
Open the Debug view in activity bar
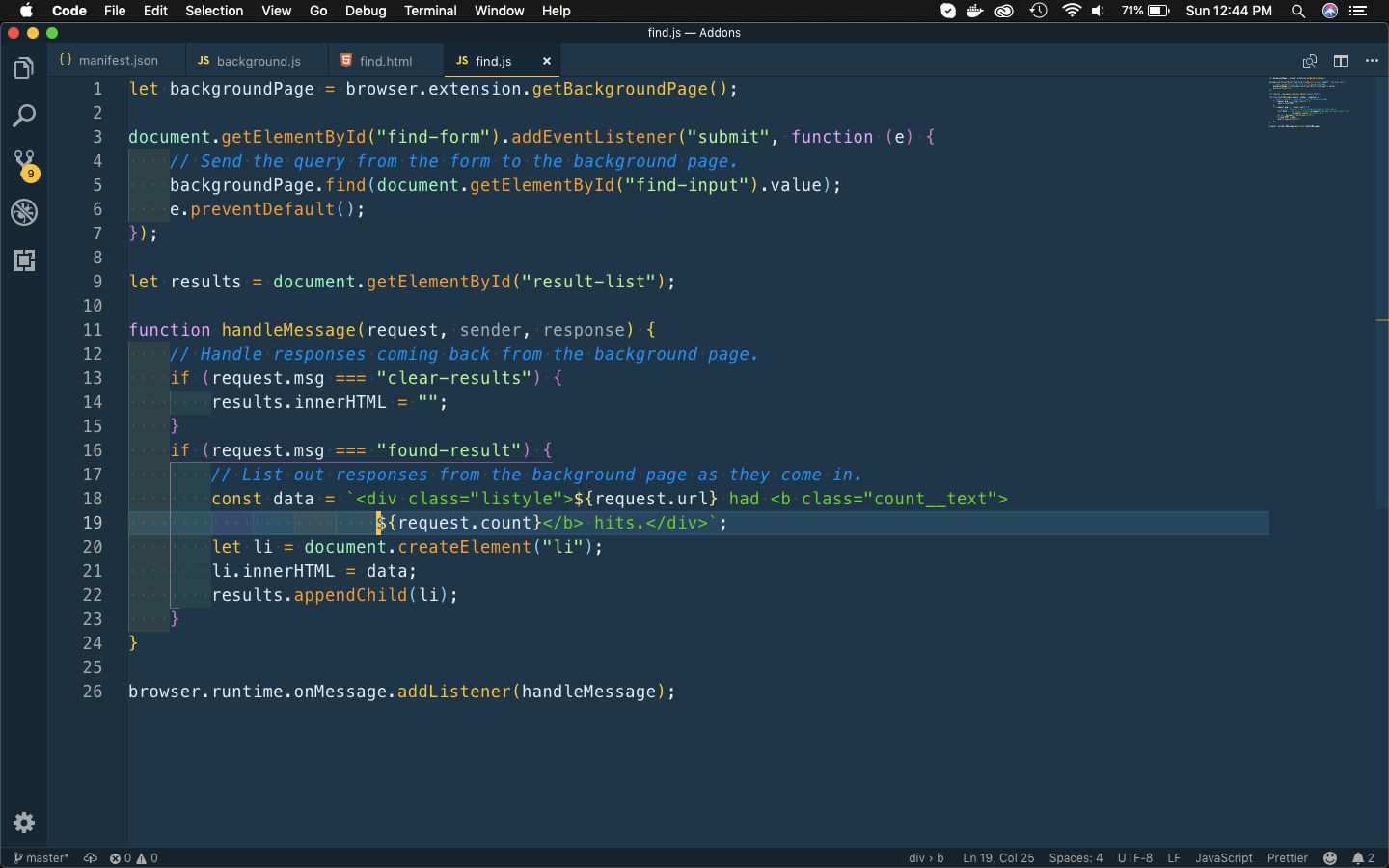[x=24, y=212]
